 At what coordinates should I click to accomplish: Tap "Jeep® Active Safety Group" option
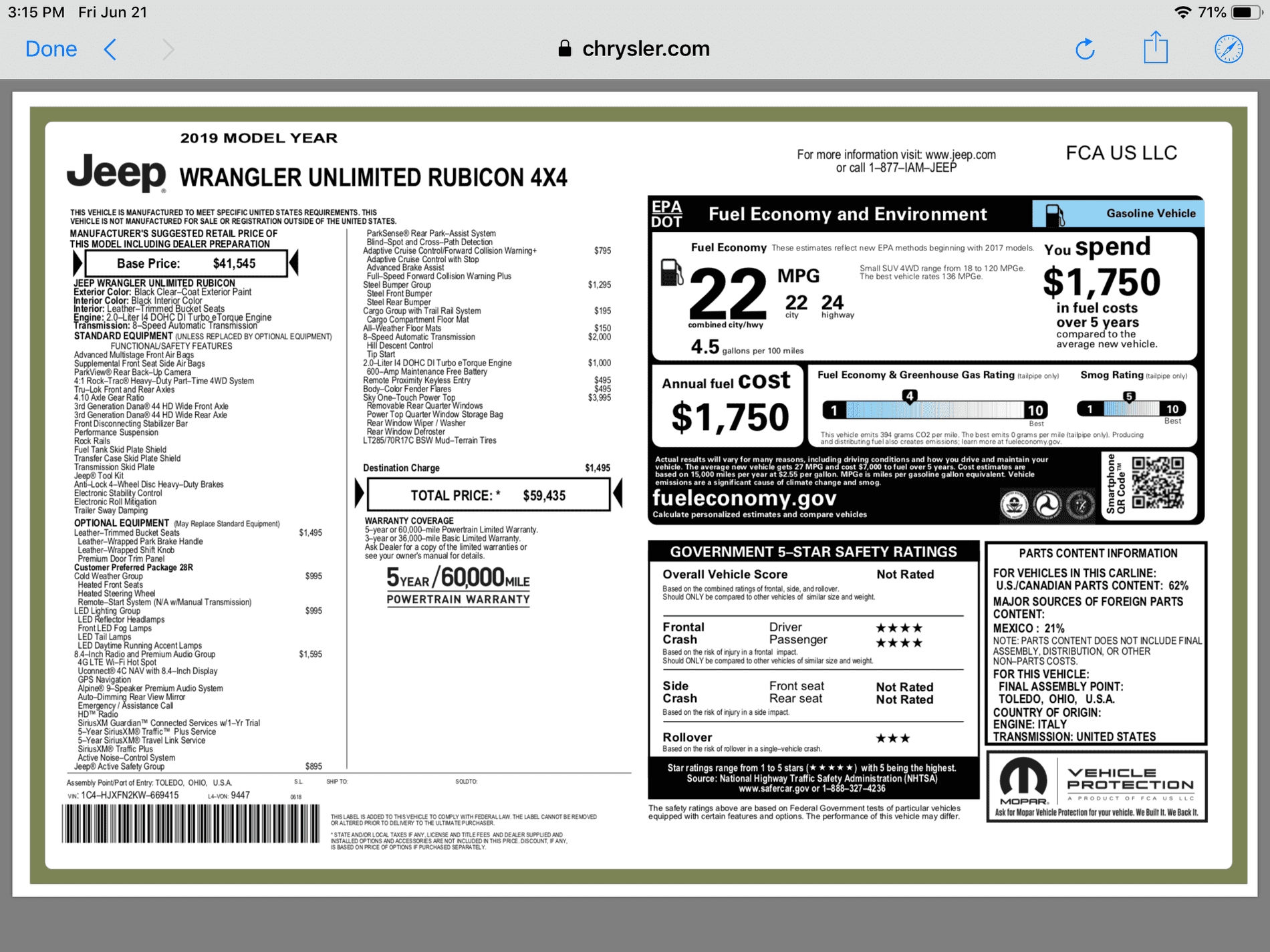119,766
